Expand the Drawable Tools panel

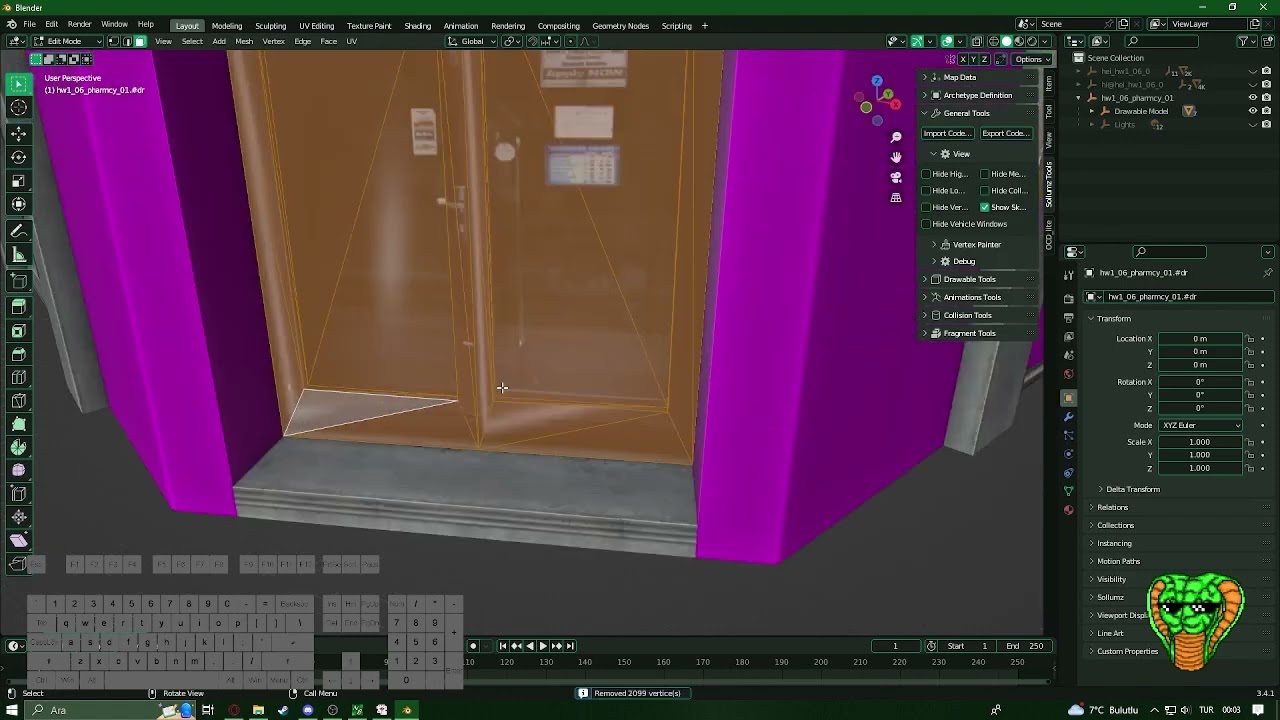[979, 279]
